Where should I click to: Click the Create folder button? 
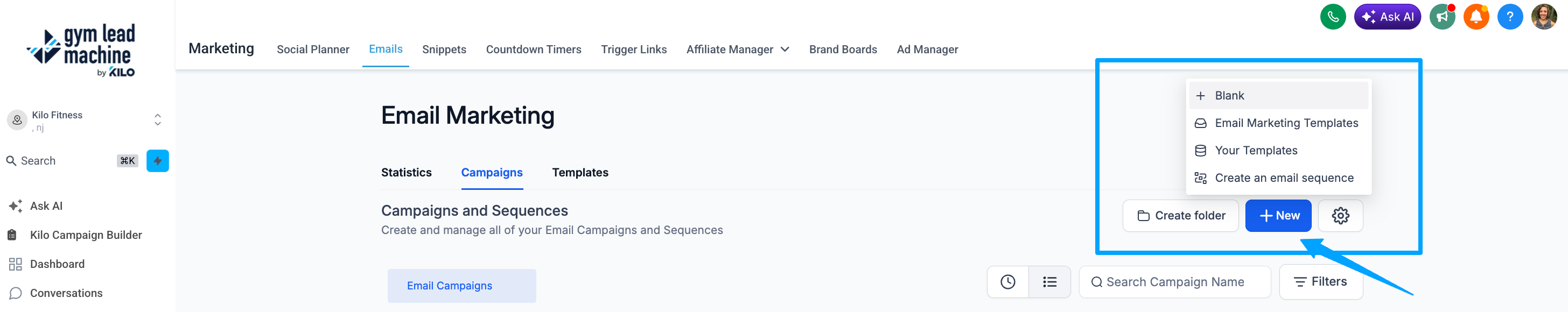click(x=1180, y=215)
